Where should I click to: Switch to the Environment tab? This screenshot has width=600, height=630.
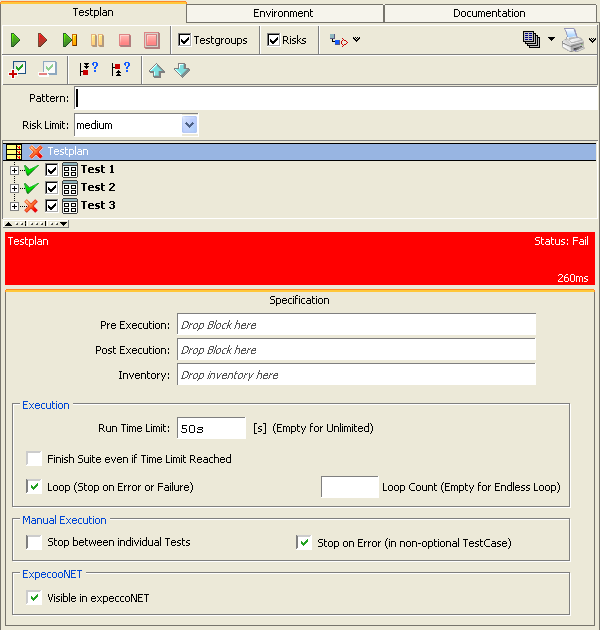click(x=283, y=13)
